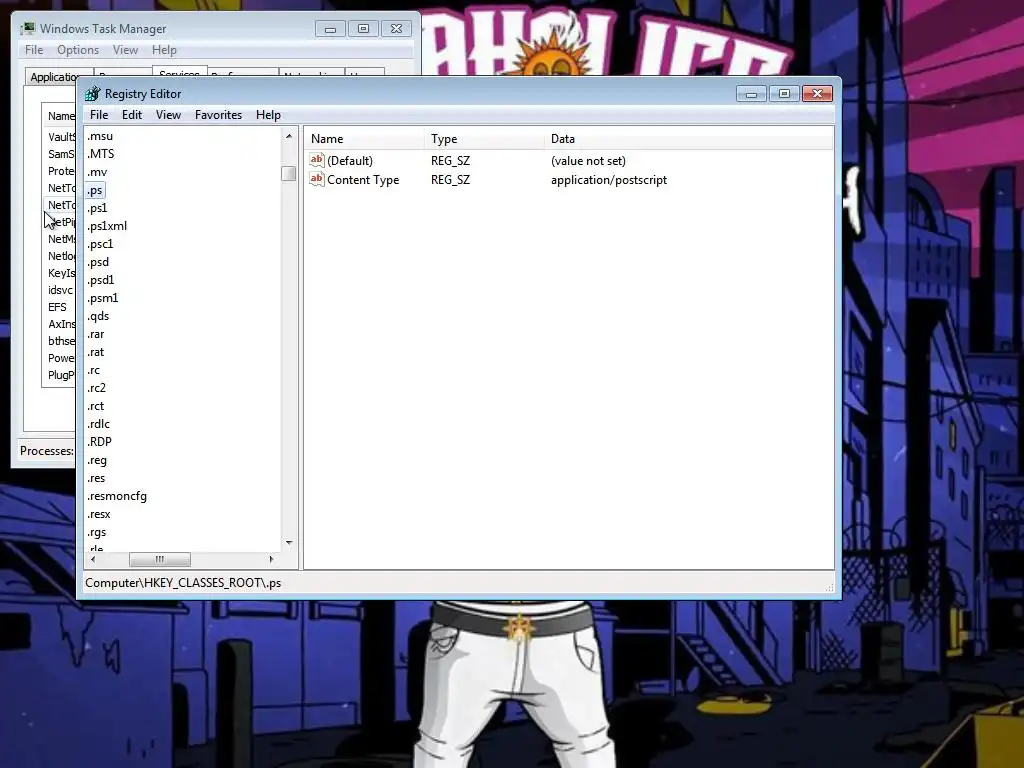1024x768 pixels.
Task: Click Task Manager's Name column header
Action: pyautogui.click(x=61, y=116)
